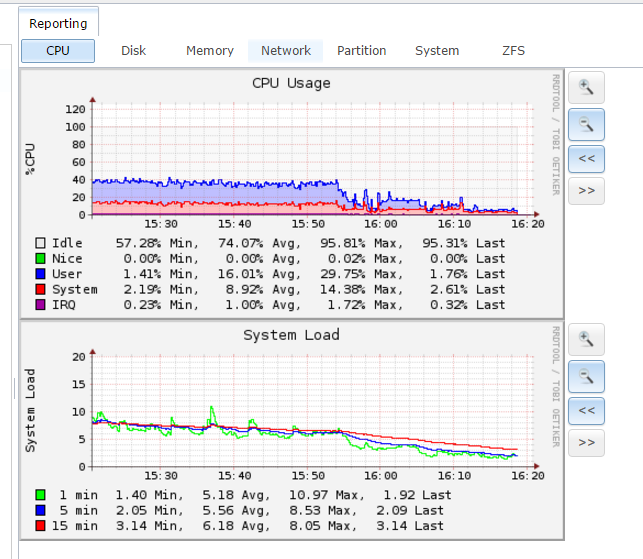Click the green Nice legend swatch
Screen dimensions: 643x559
[x=40, y=258]
